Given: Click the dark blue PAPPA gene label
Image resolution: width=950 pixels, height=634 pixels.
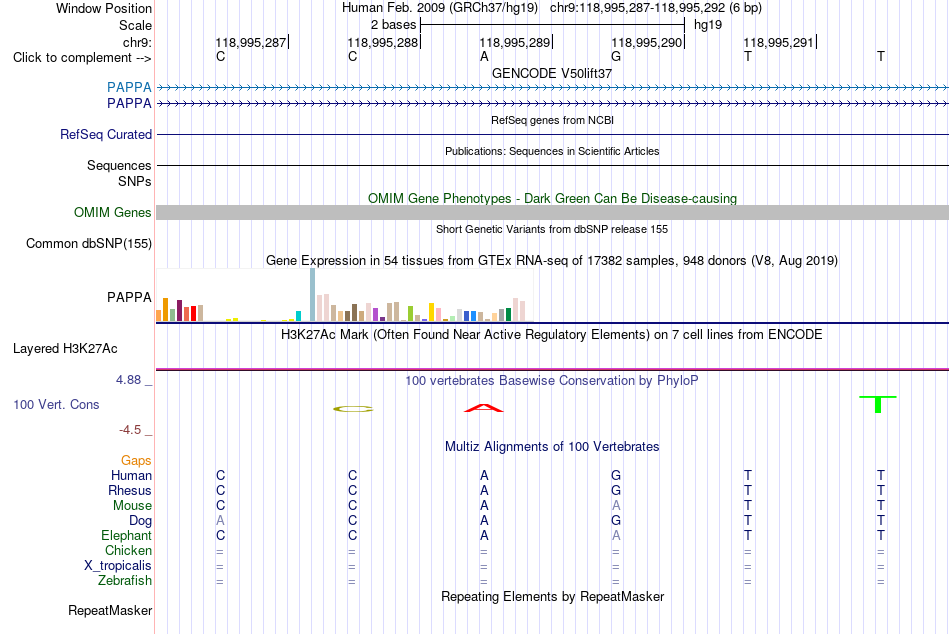Looking at the screenshot, I should pyautogui.click(x=129, y=104).
